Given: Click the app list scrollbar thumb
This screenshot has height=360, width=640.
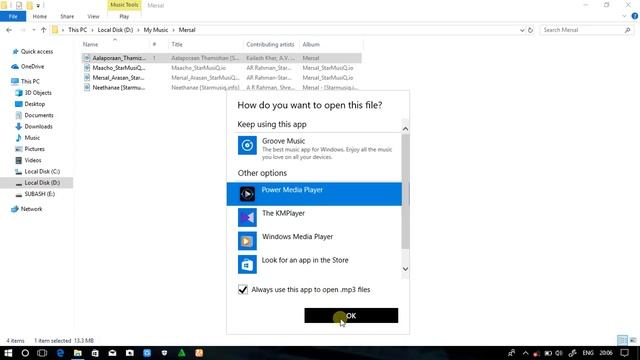Looking at the screenshot, I should pos(405,191).
